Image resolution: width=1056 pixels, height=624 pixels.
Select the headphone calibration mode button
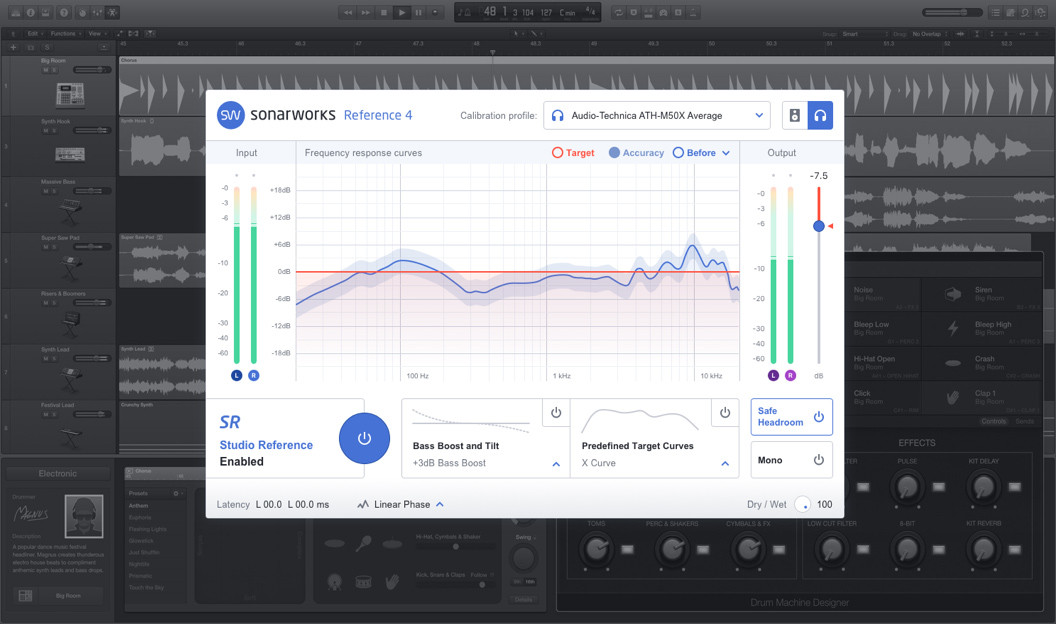coord(820,116)
